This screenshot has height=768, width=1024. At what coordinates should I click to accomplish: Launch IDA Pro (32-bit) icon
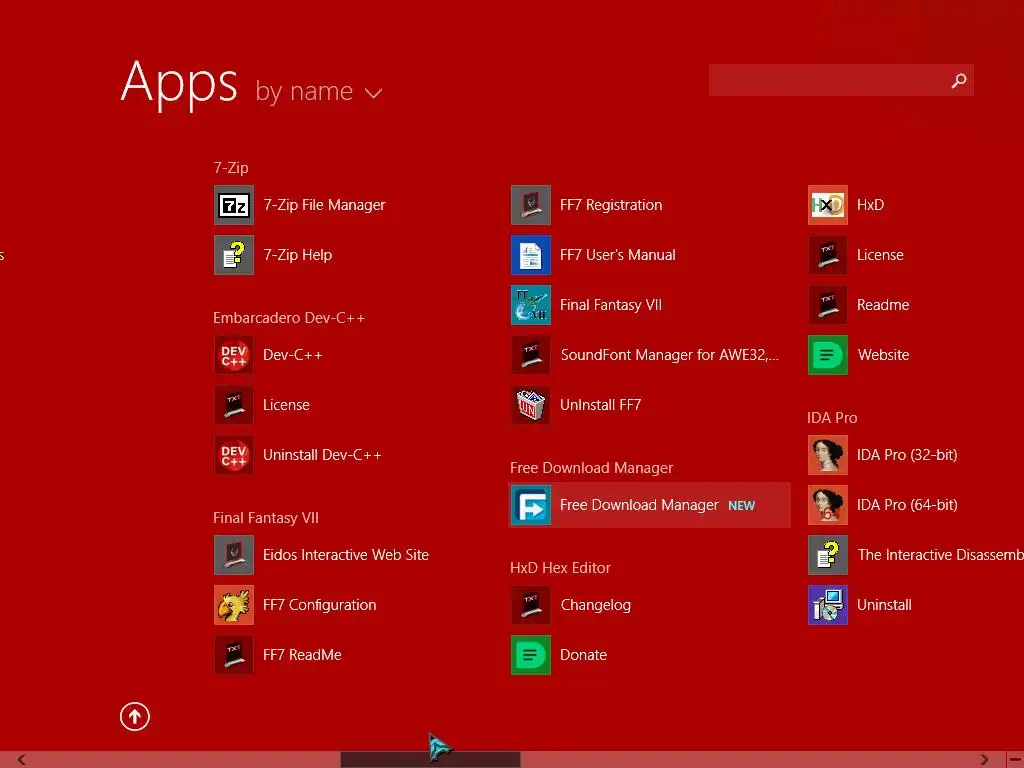tap(828, 455)
